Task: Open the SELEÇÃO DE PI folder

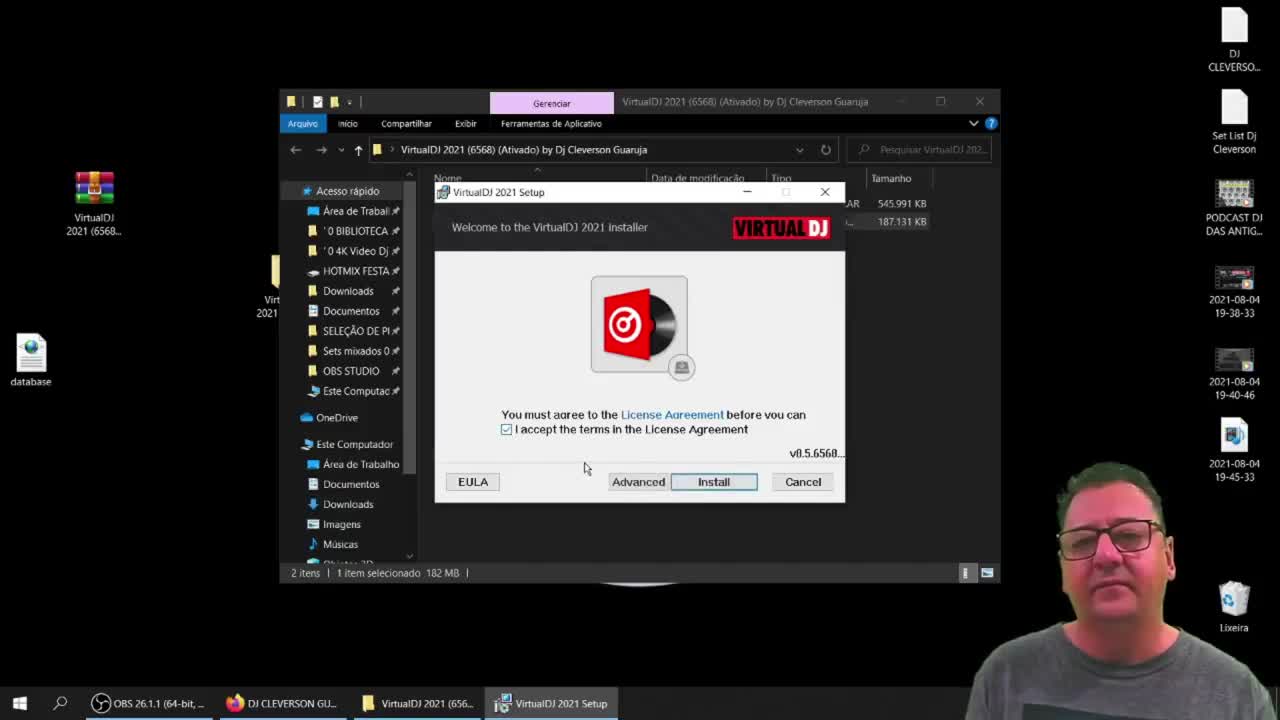Action: coord(353,331)
